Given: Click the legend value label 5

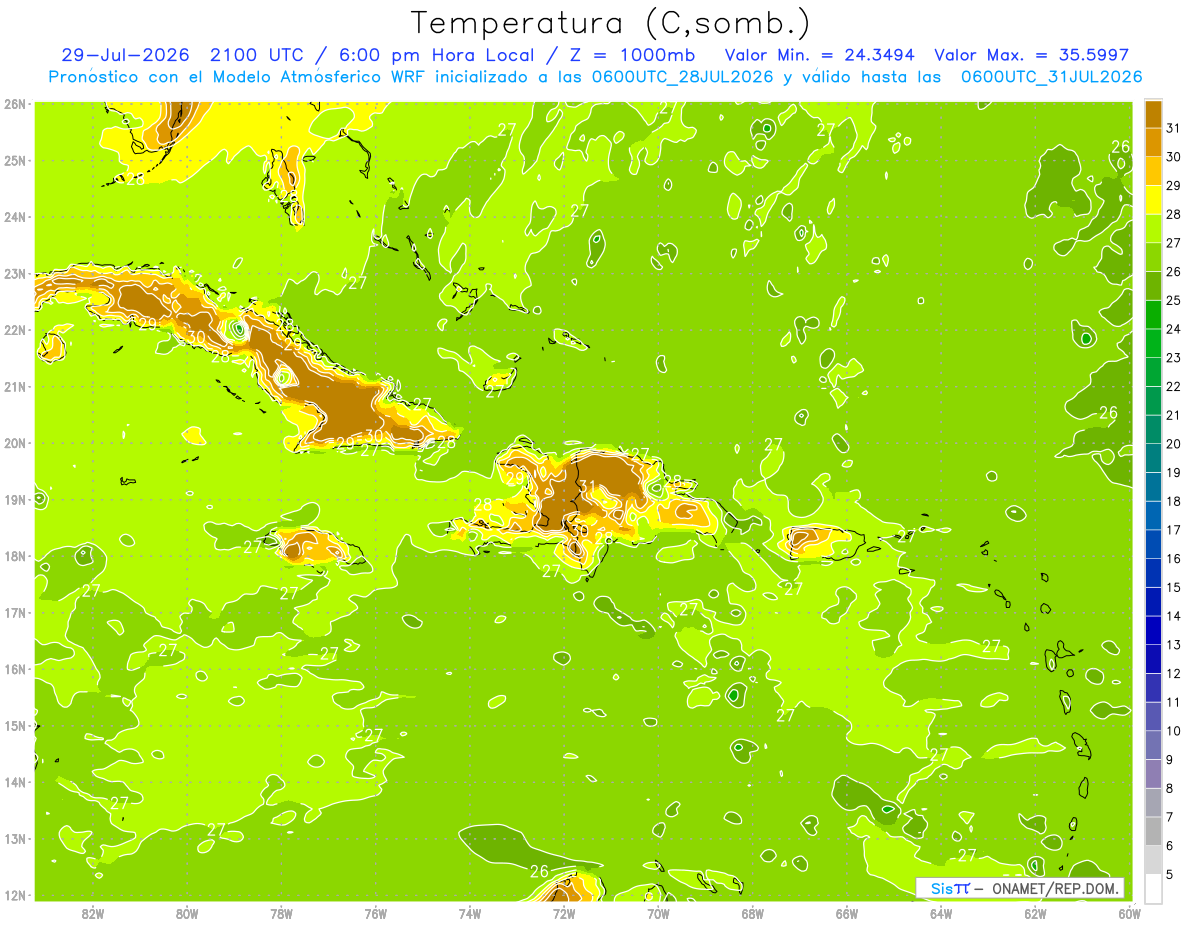Looking at the screenshot, I should [x=1170, y=873].
